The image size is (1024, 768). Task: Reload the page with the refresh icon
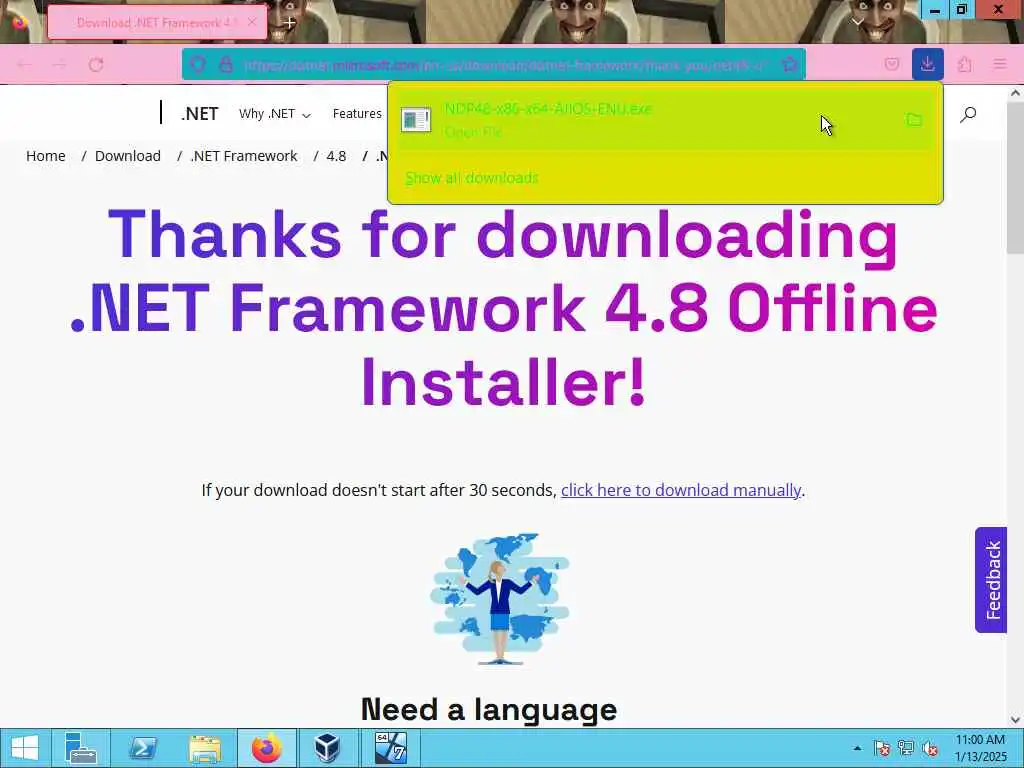(96, 65)
